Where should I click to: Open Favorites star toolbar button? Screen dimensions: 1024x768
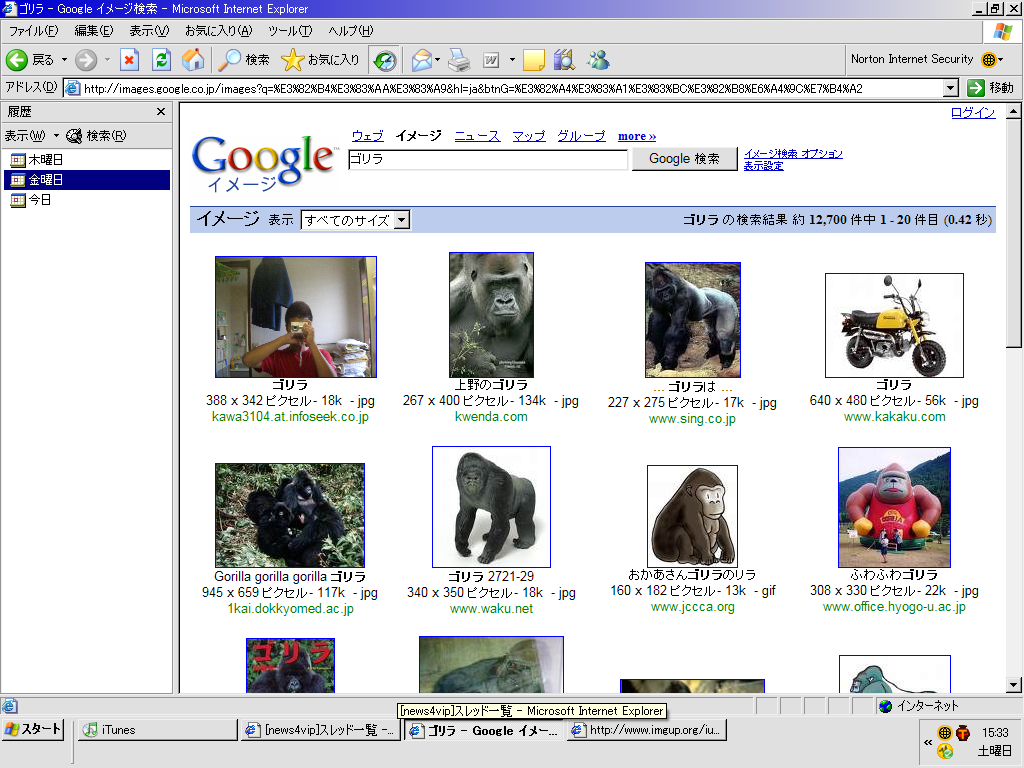[320, 60]
